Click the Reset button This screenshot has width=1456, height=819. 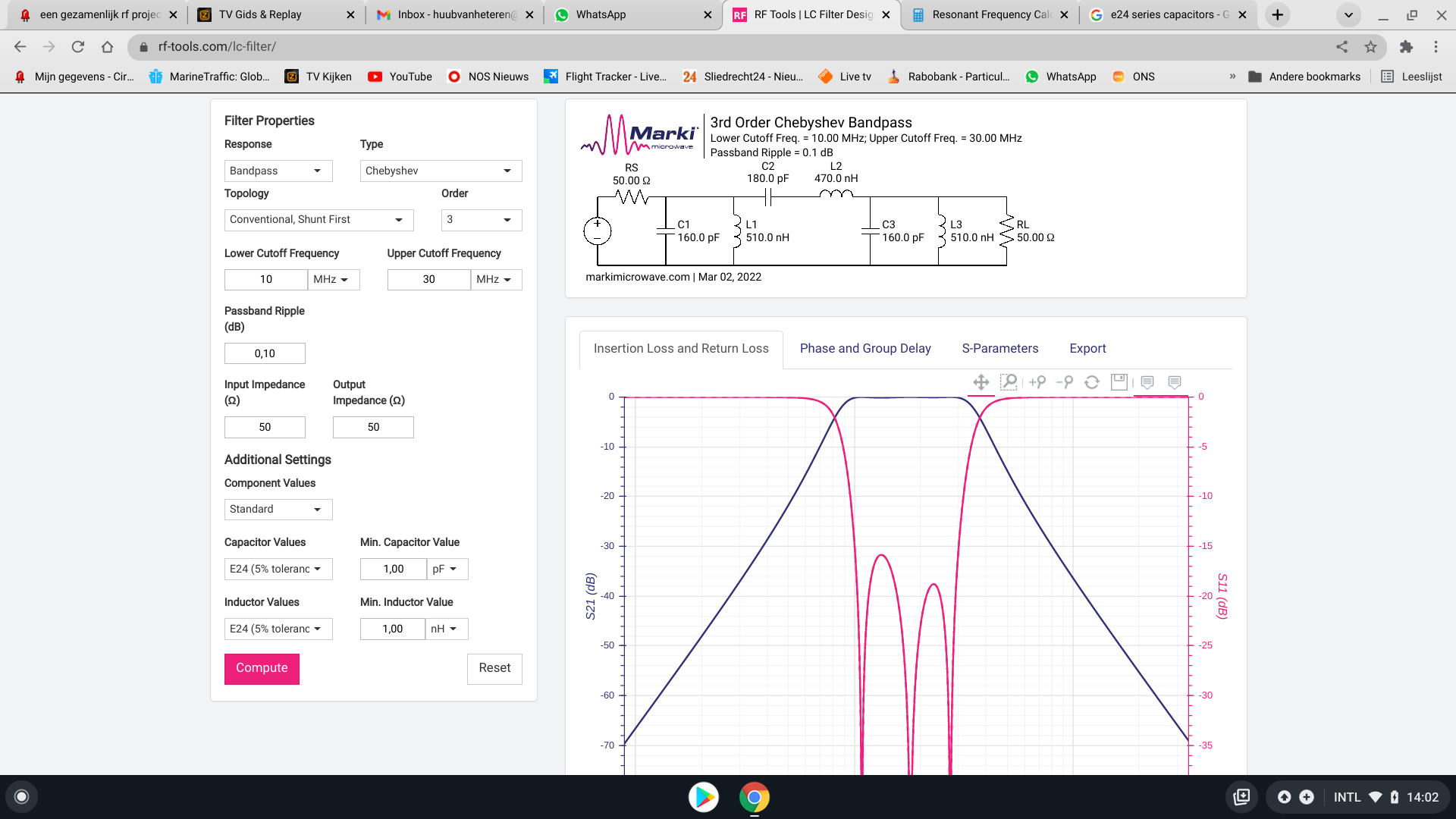click(x=494, y=669)
